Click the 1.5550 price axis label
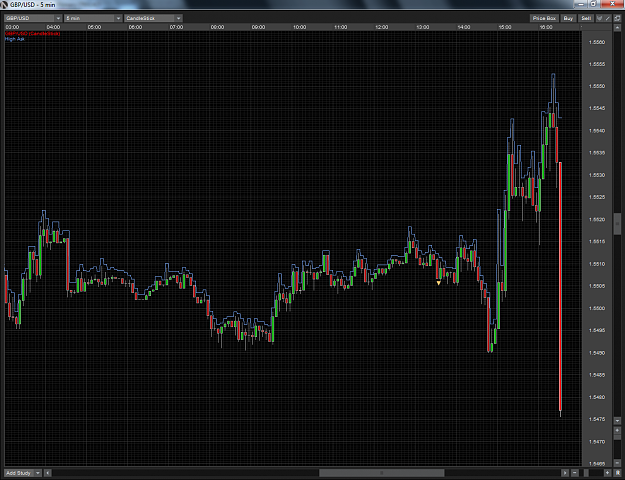The image size is (625, 480). point(597,86)
